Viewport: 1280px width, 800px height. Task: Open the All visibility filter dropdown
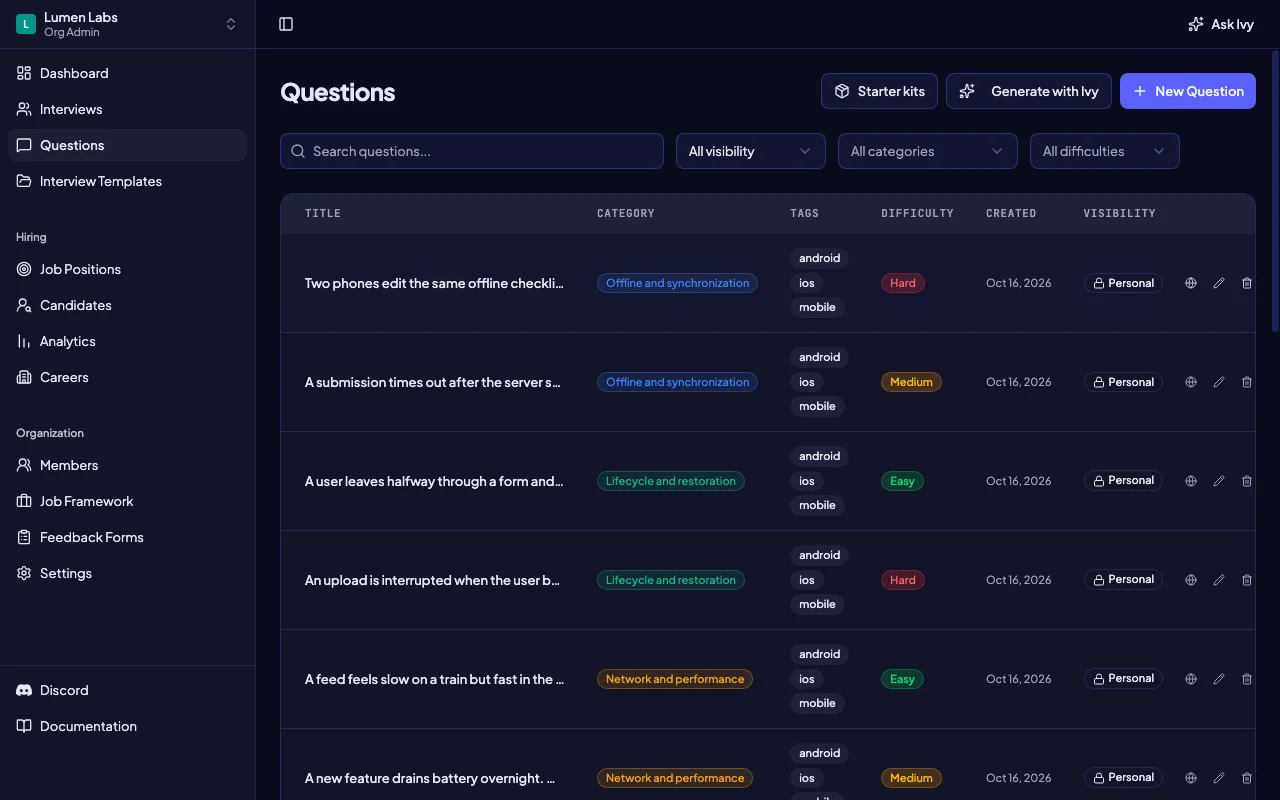pos(751,151)
